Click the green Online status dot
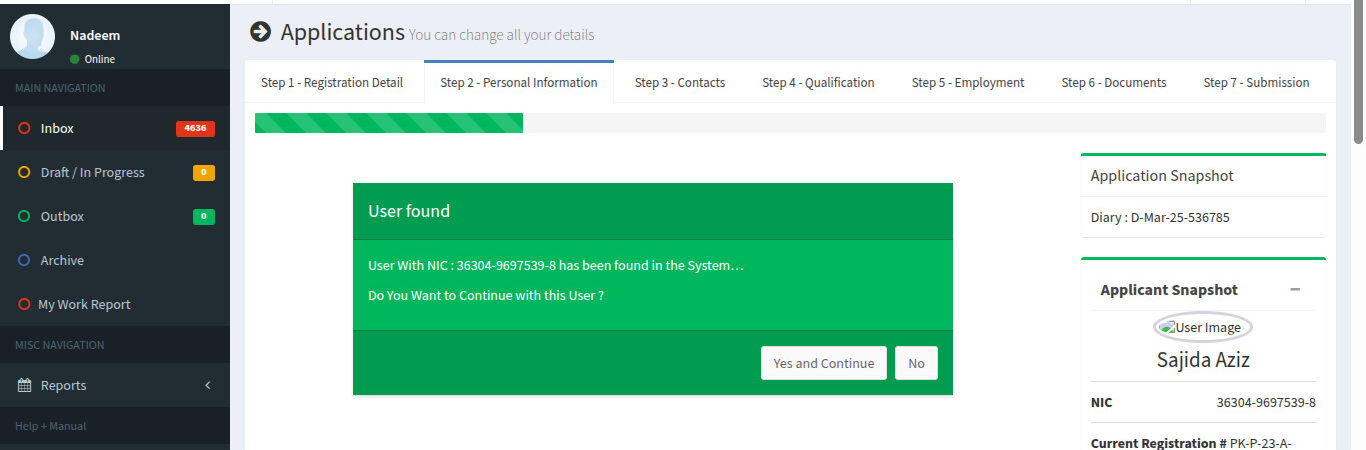This screenshot has height=450, width=1366. coord(75,59)
